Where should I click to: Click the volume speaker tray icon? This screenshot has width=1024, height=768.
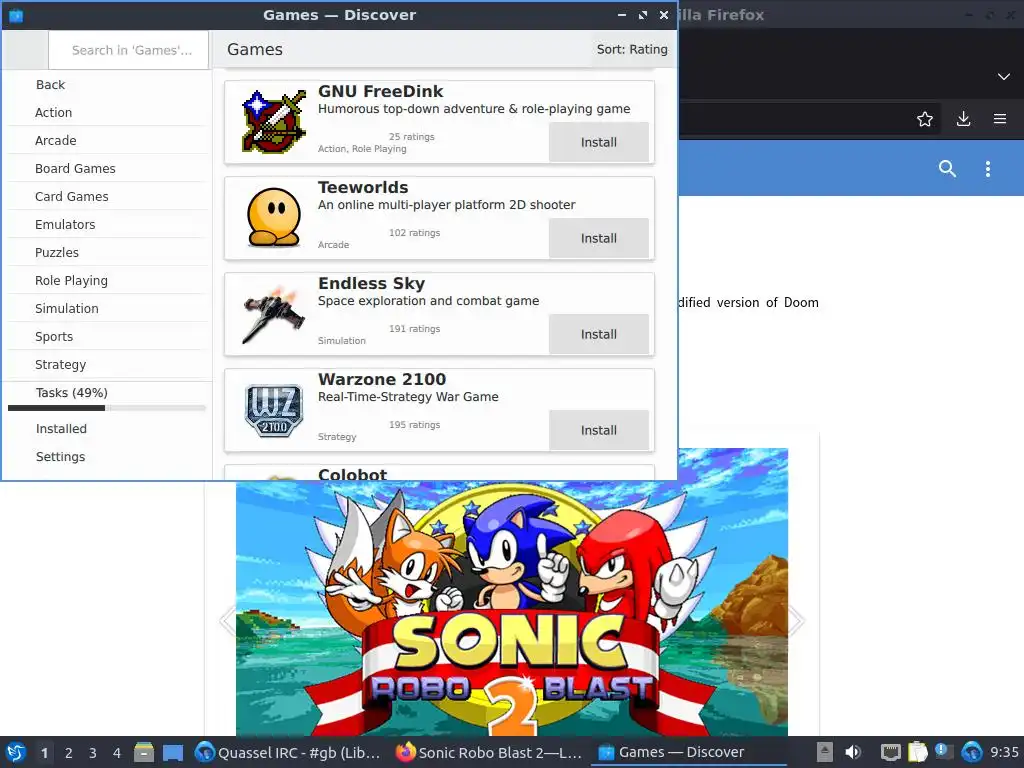click(x=853, y=752)
